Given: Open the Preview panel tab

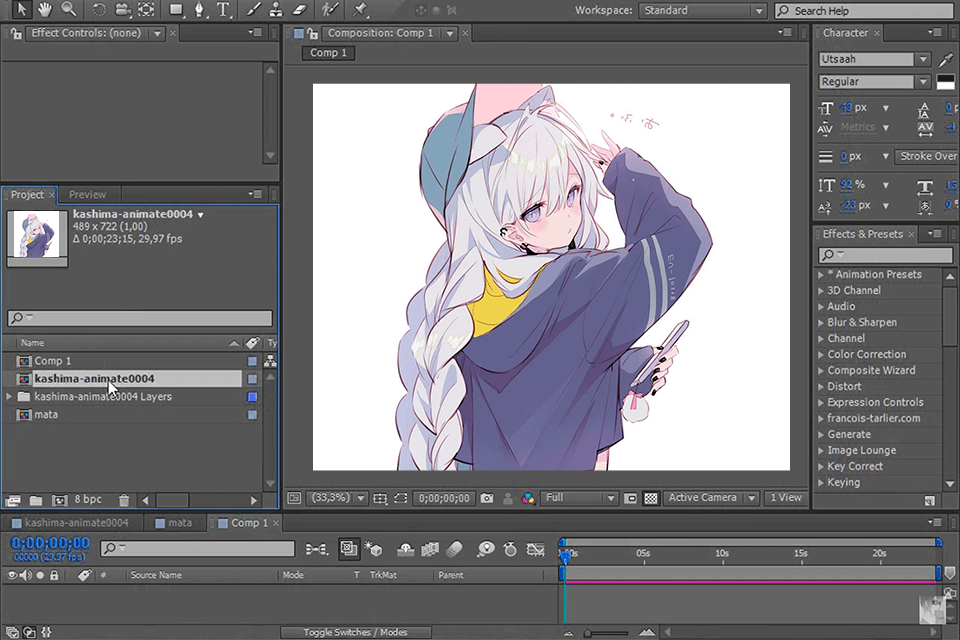Looking at the screenshot, I should pos(87,194).
